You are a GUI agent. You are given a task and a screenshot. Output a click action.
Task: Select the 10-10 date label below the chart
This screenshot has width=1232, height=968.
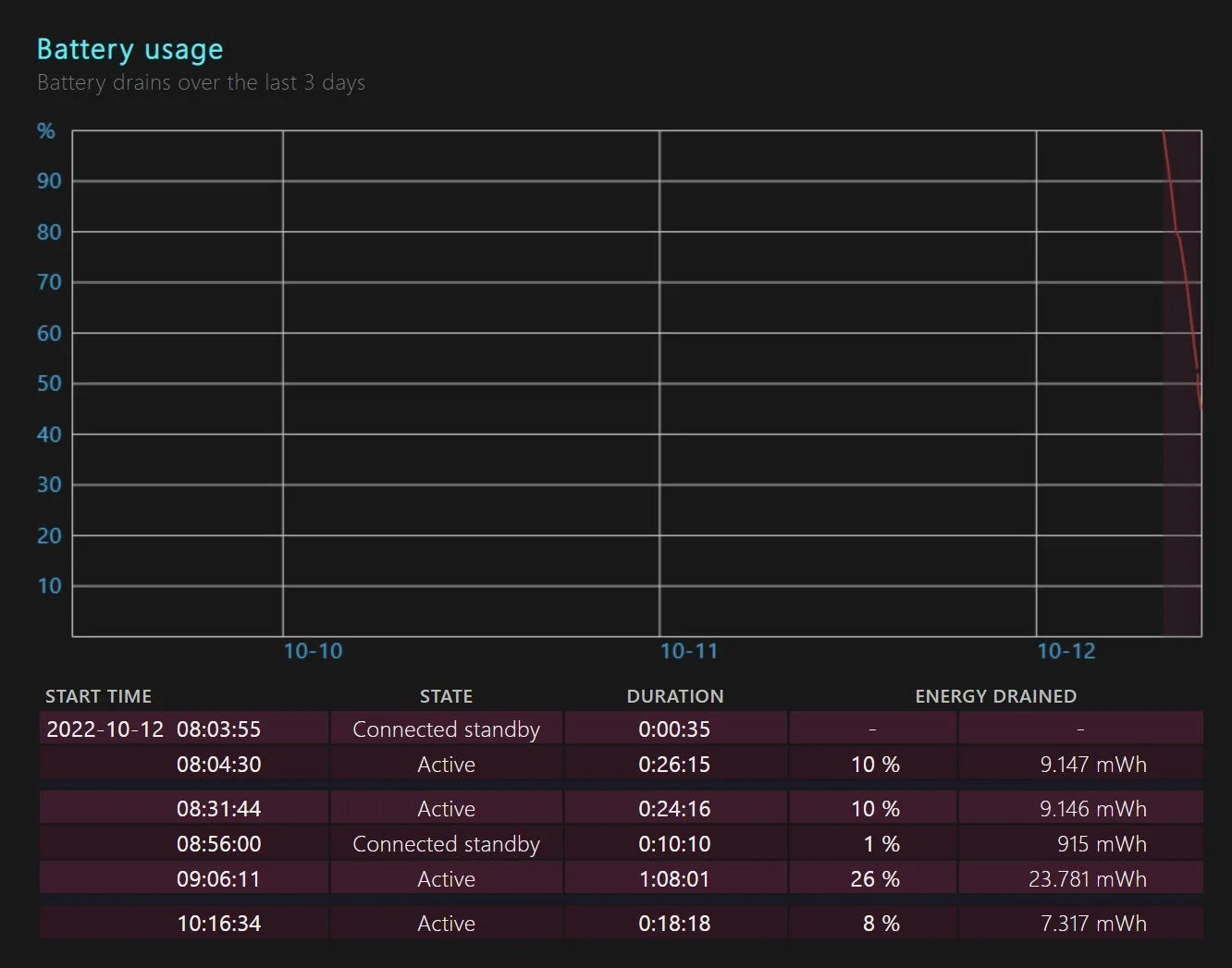(x=313, y=651)
